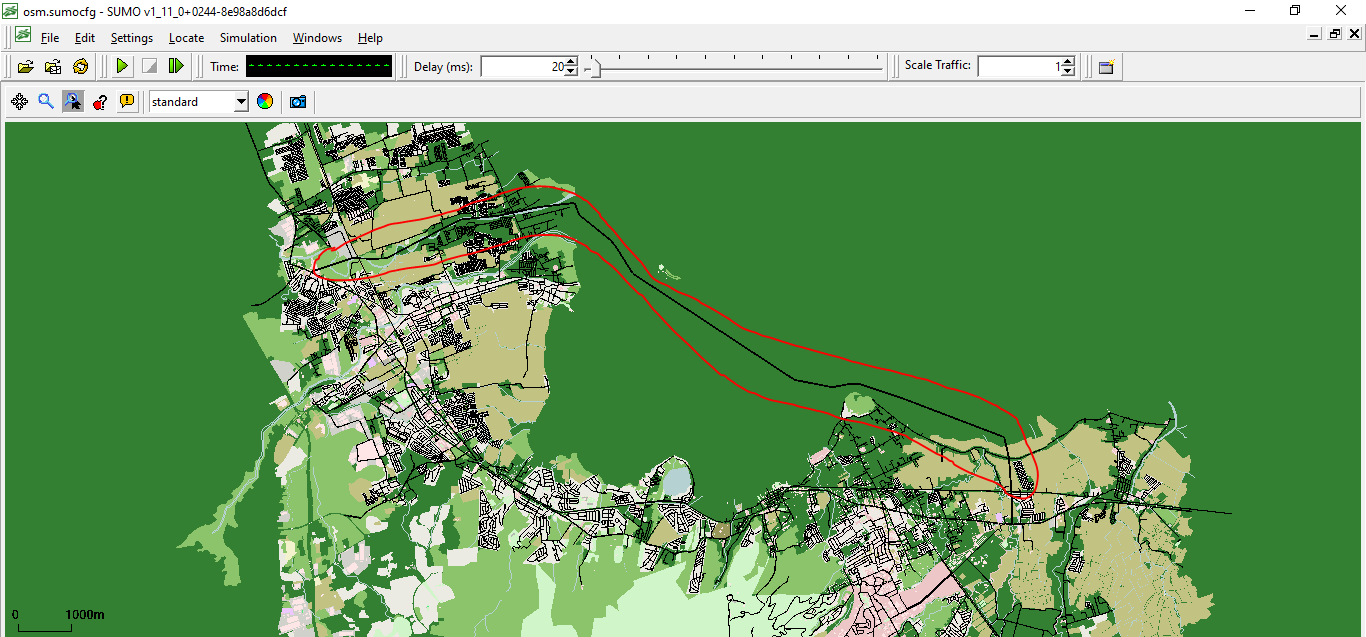The image size is (1366, 637).
Task: Click the Open network icon
Action: point(53,66)
